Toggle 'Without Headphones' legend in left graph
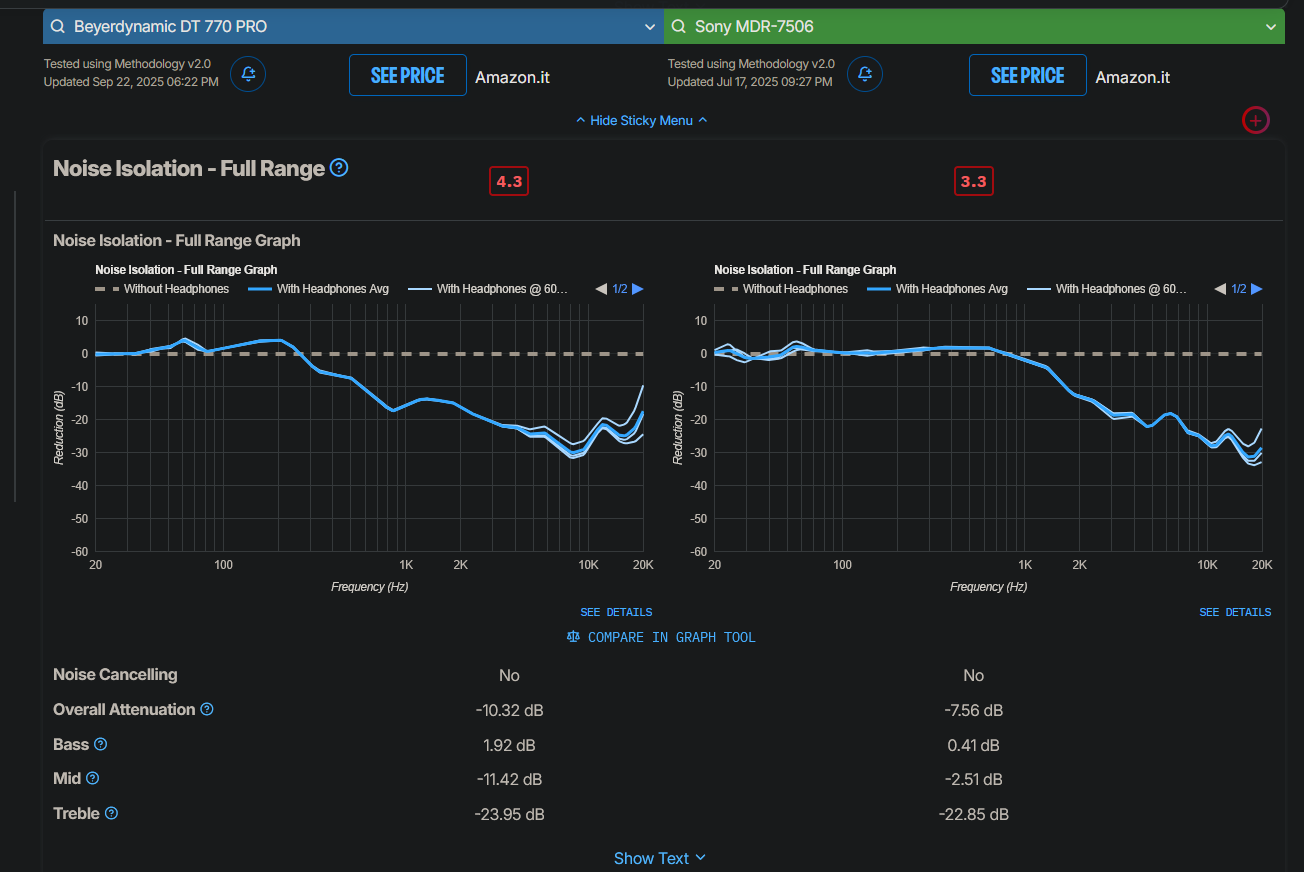 162,289
